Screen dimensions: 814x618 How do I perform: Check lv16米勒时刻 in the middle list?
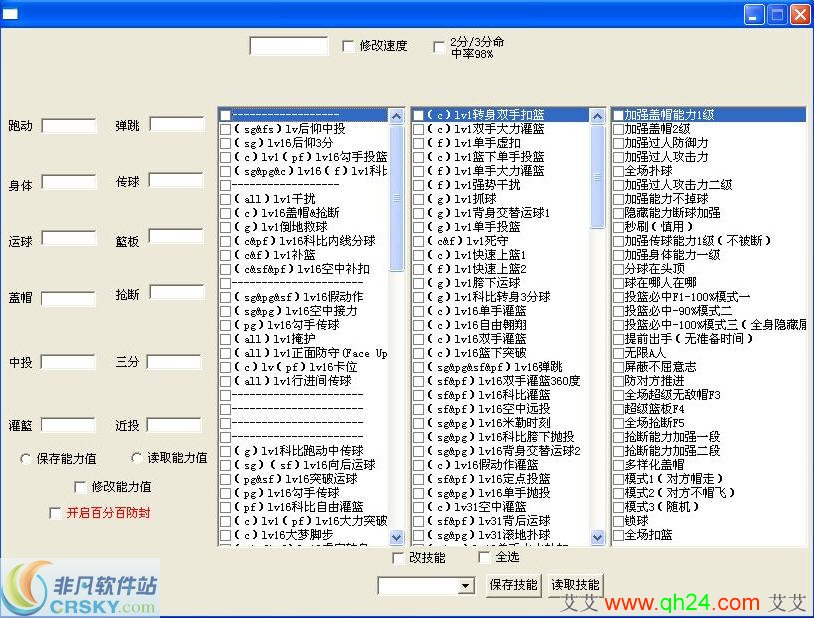(419, 423)
